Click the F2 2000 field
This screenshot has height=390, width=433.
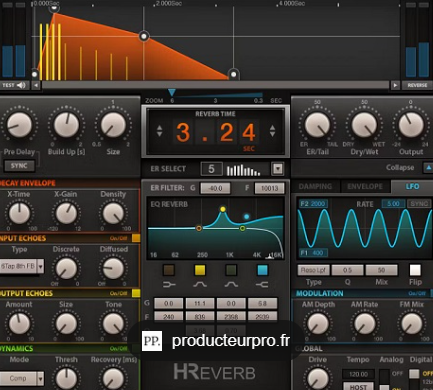(x=313, y=203)
